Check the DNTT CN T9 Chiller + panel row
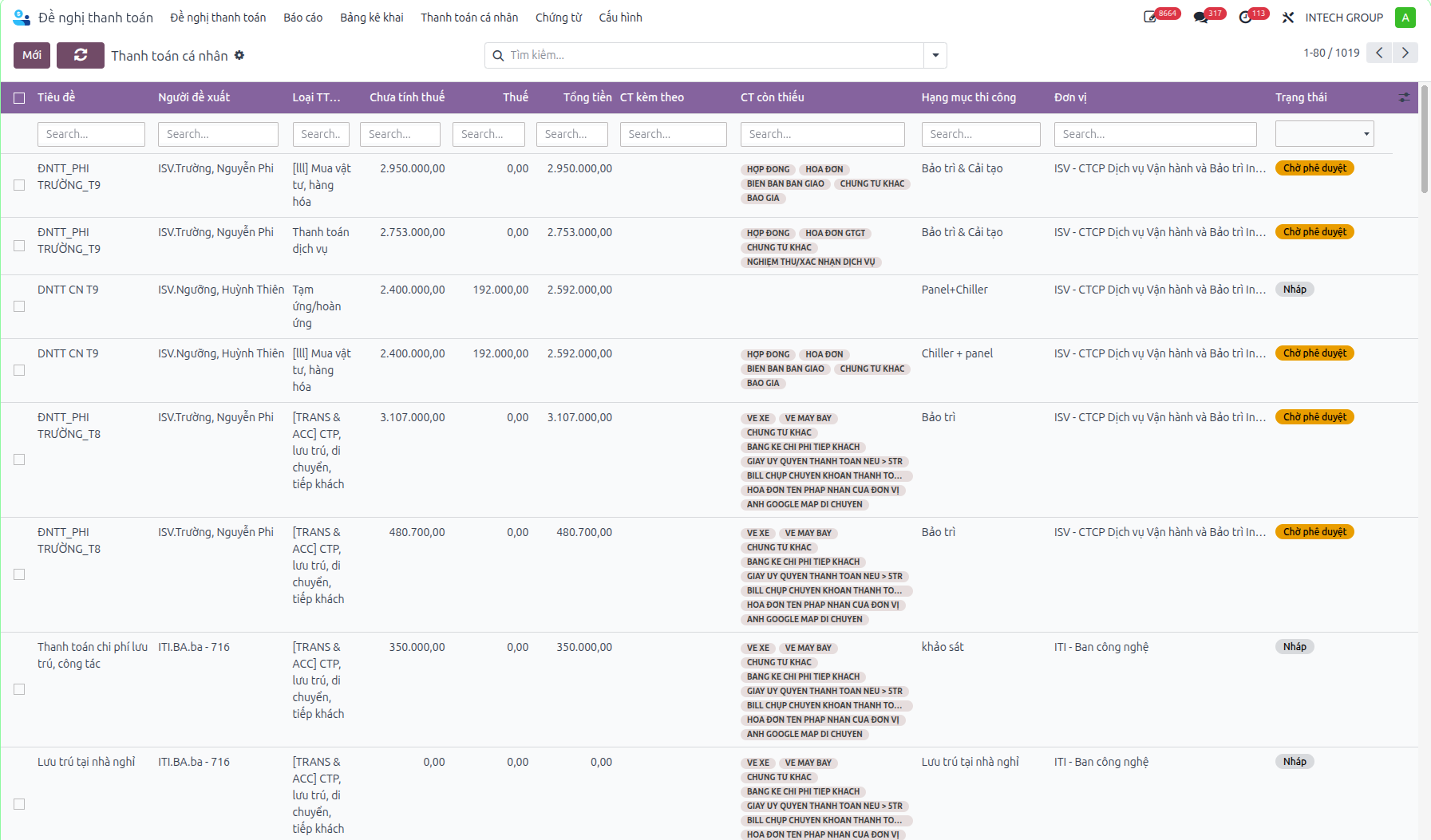Screen dimensions: 1431x840 (x=19, y=370)
